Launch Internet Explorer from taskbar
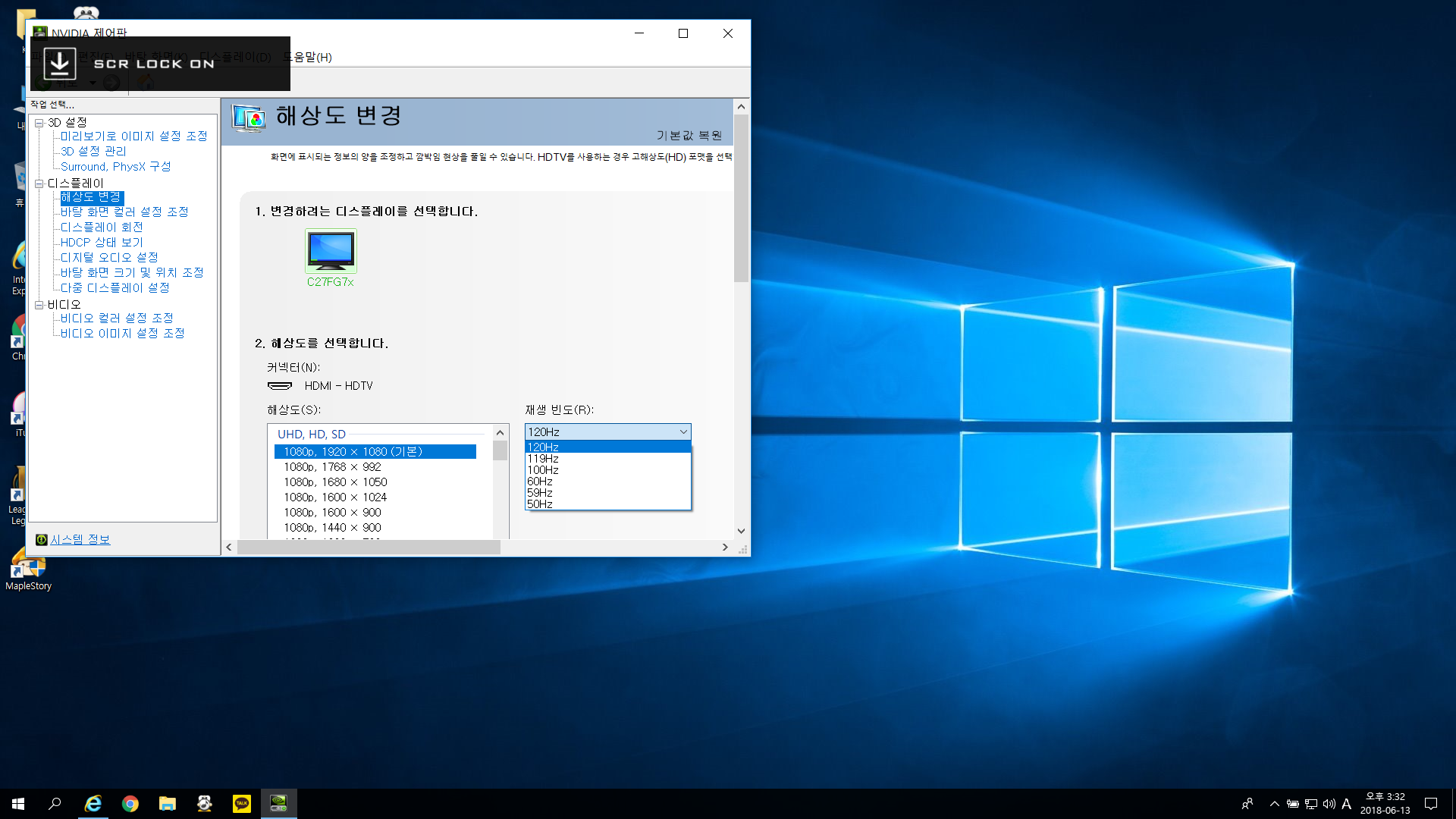This screenshot has width=1456, height=819. 93,804
